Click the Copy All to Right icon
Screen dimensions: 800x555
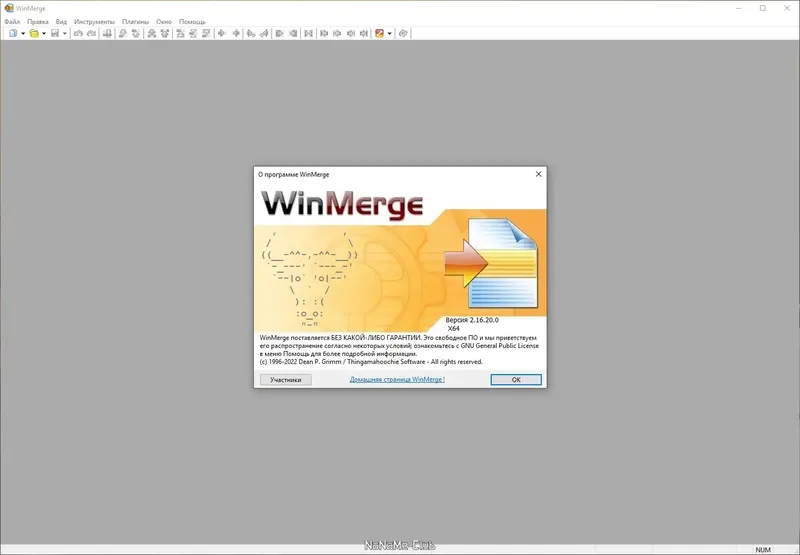click(x=279, y=33)
